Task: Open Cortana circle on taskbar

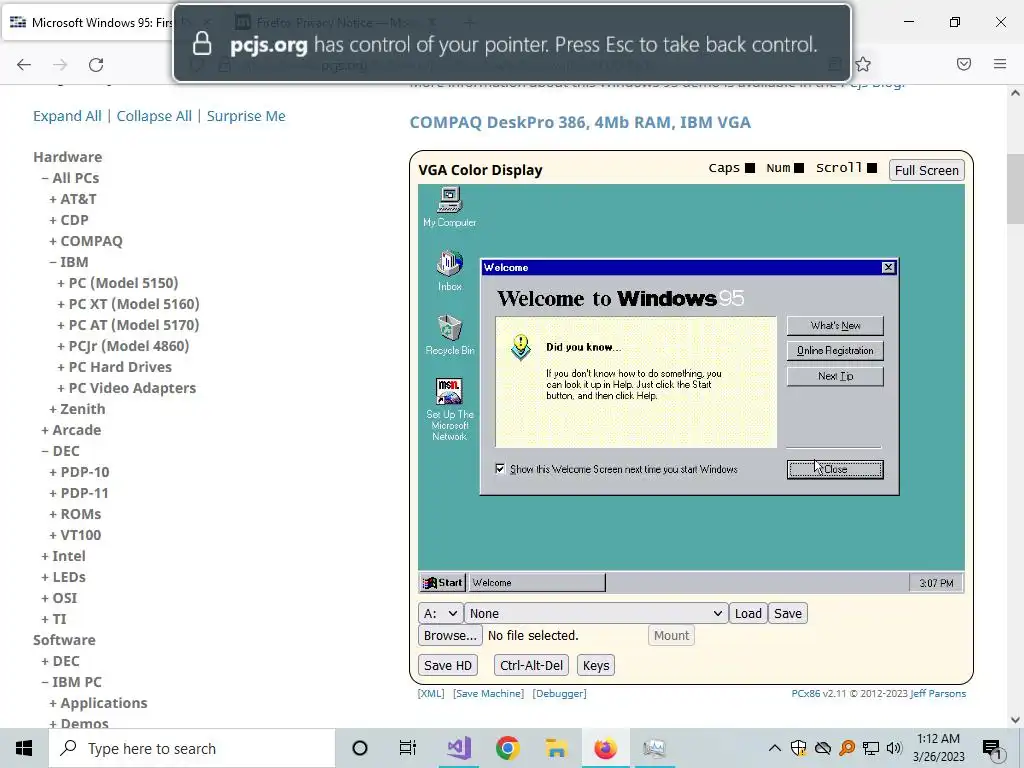Action: tap(359, 748)
